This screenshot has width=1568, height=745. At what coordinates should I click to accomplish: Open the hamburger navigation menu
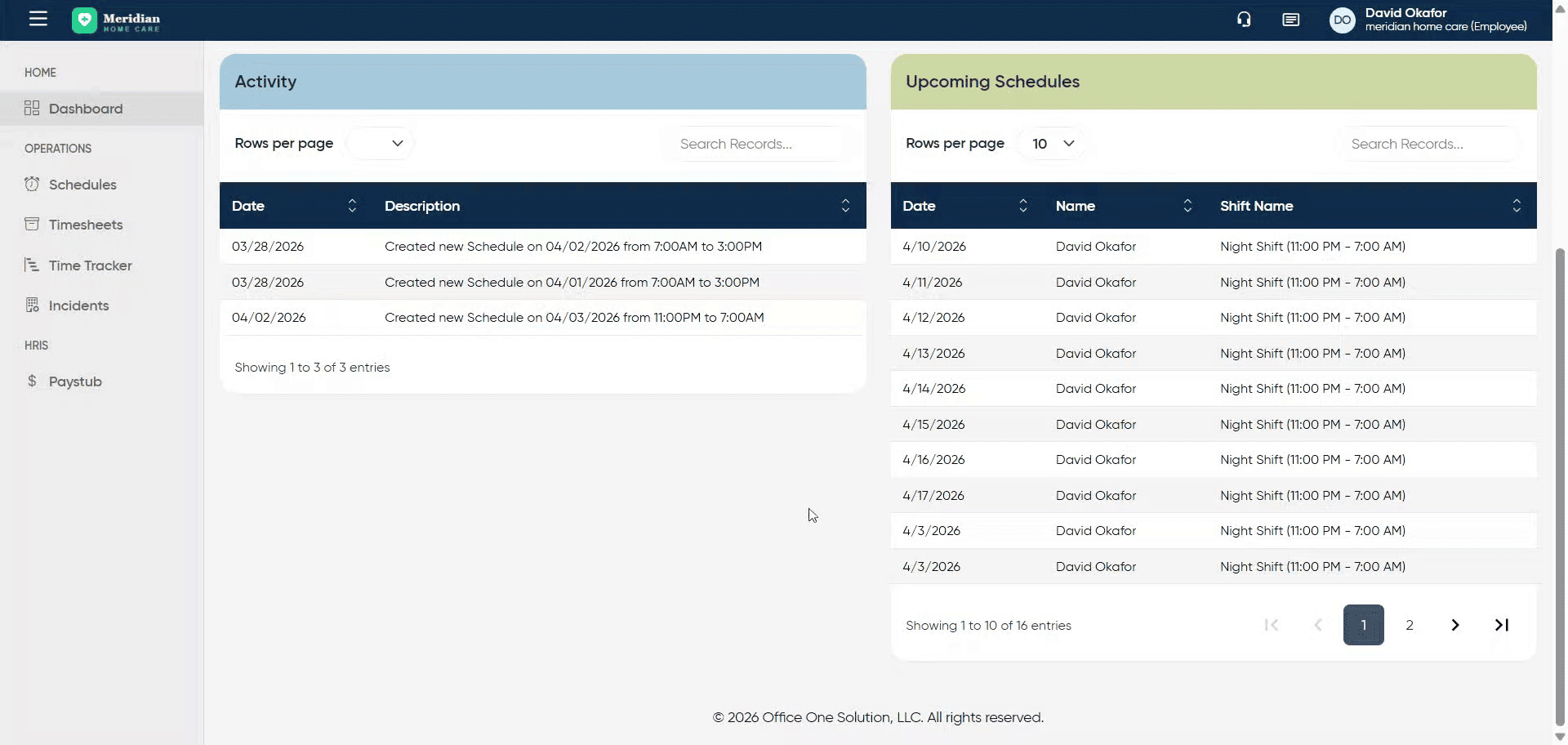[x=38, y=19]
